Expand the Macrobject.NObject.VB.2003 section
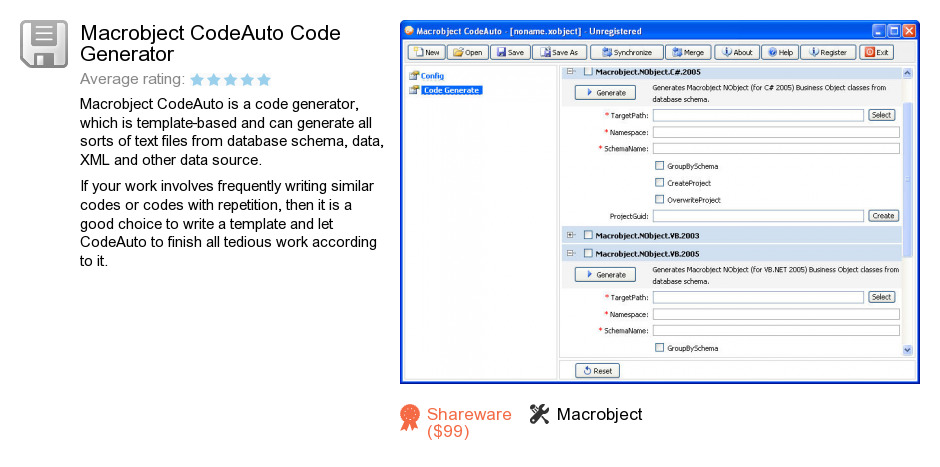The width and height of the screenshot is (940, 467). click(570, 235)
